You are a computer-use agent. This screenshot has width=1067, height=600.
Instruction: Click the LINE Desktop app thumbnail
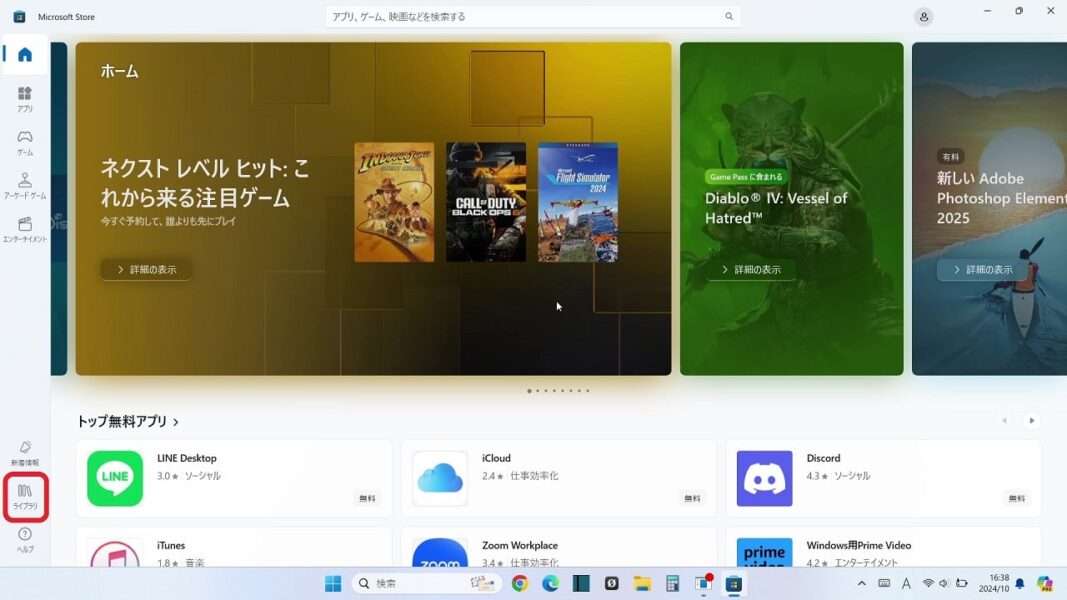pyautogui.click(x=114, y=478)
